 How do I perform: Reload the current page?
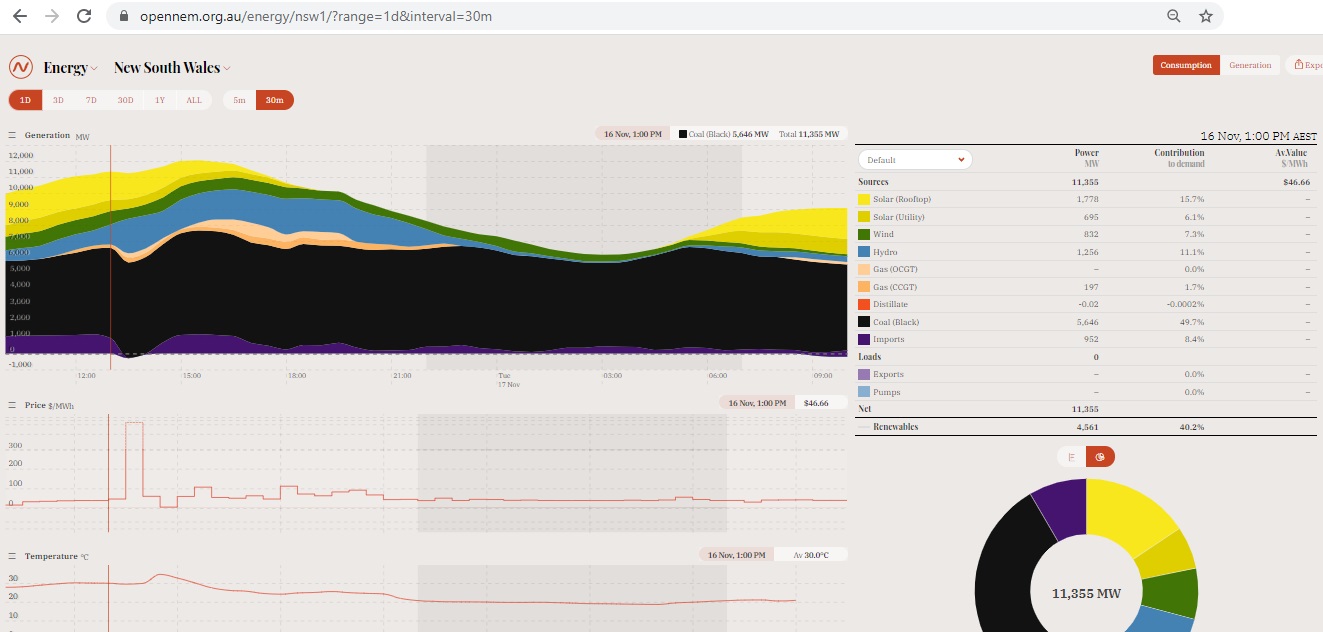84,16
